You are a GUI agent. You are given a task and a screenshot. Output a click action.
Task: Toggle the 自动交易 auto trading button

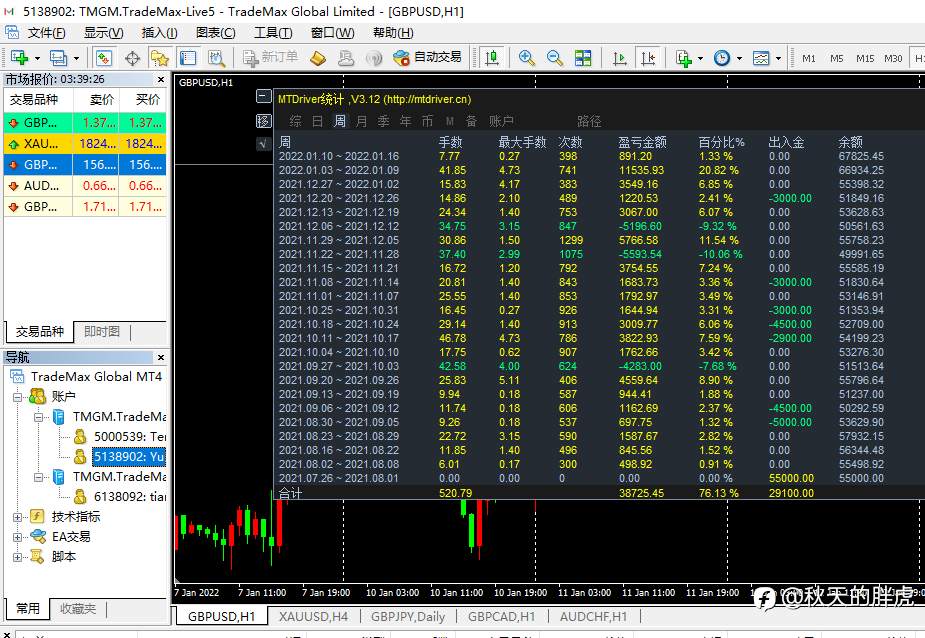click(x=428, y=57)
